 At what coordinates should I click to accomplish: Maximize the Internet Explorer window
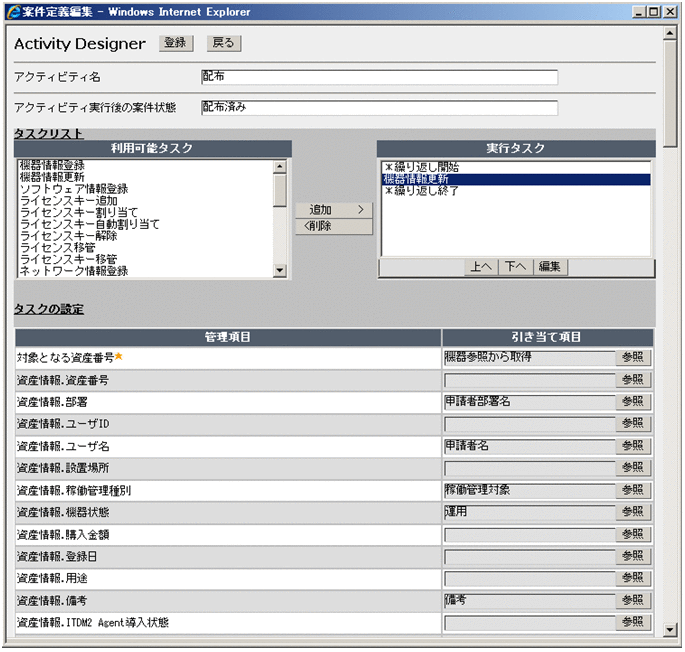tap(654, 12)
